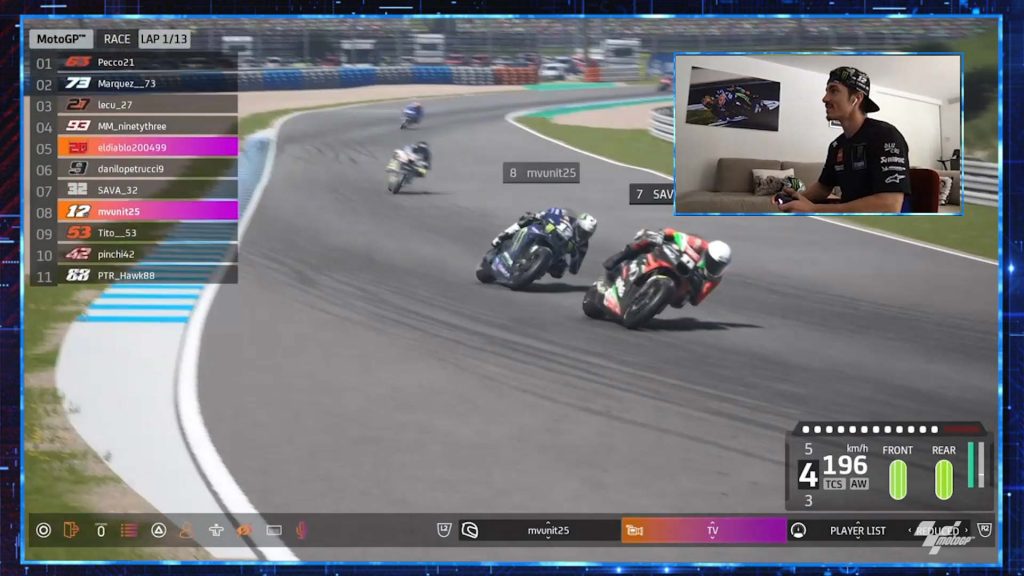This screenshot has height=576, width=1024.
Task: Select highlighted row eldiablo200499
Action: (148, 148)
